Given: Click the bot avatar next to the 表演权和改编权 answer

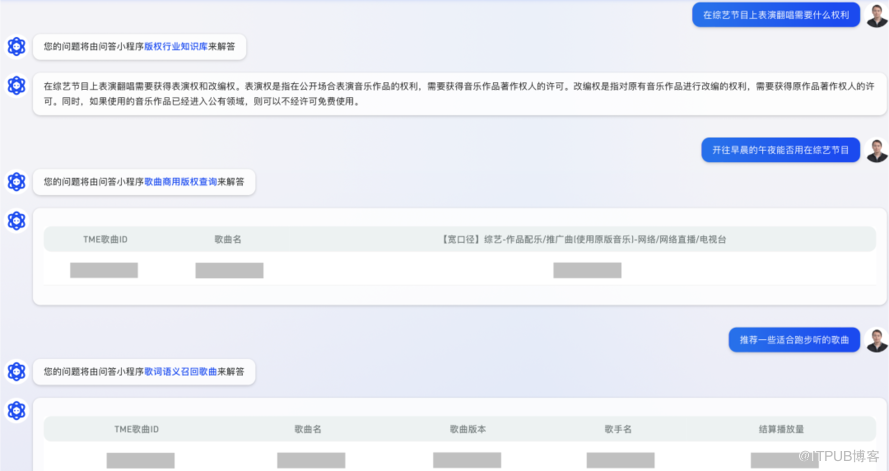Looking at the screenshot, I should [x=16, y=86].
